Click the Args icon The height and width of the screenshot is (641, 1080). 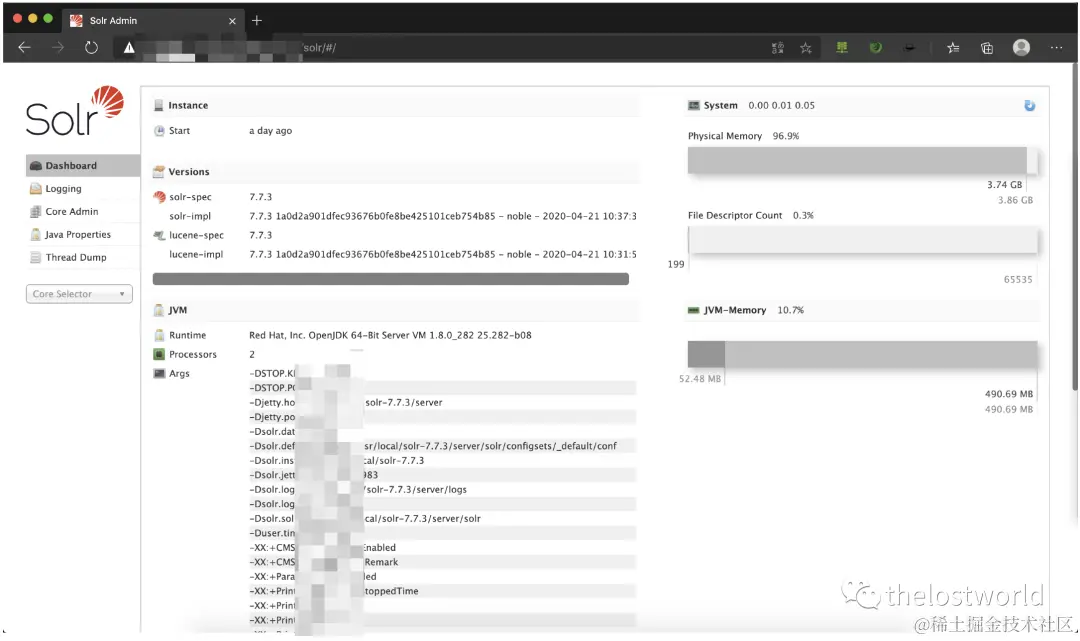point(159,374)
